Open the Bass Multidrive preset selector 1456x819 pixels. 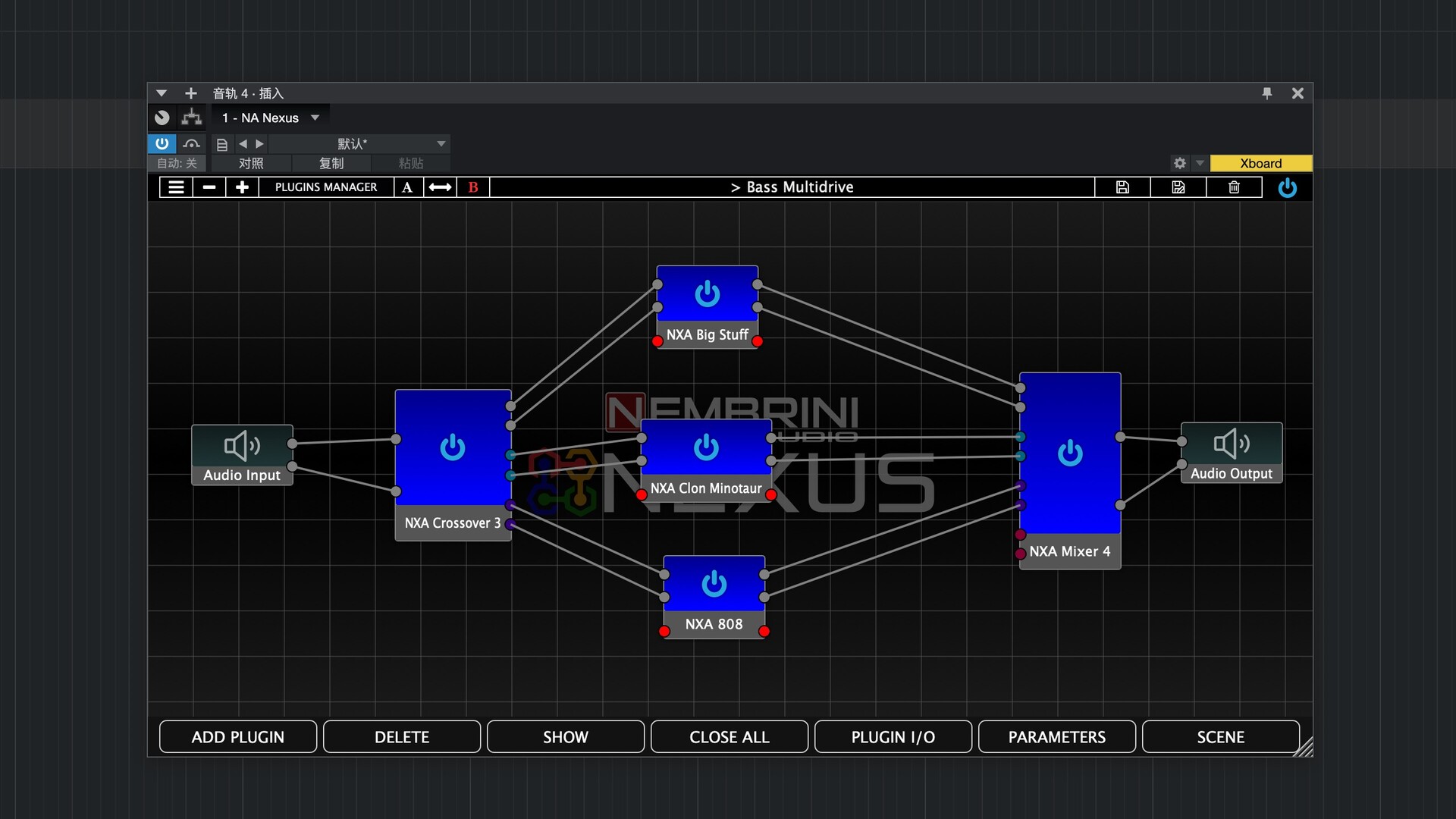[792, 187]
